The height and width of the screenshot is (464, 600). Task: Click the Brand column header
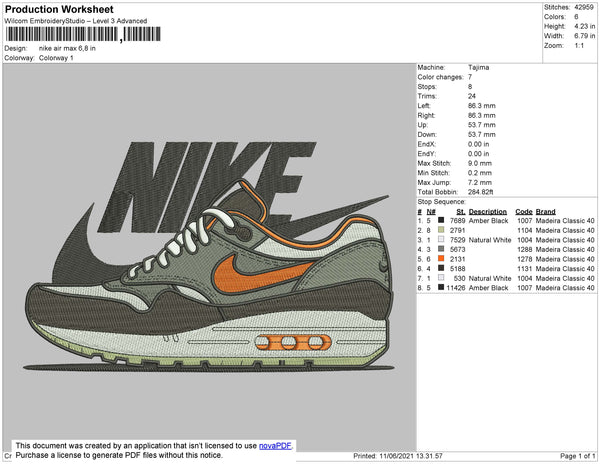pos(545,211)
